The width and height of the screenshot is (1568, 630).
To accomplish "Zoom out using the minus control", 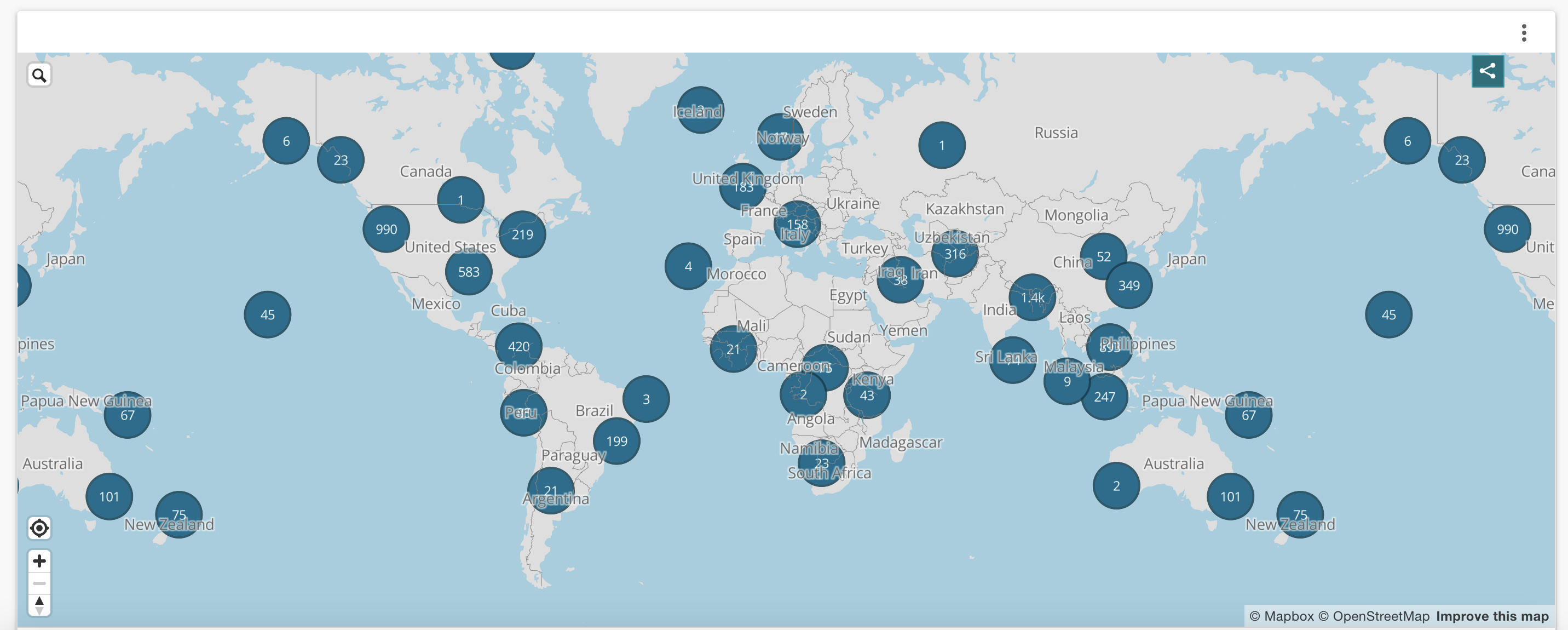I will 39,583.
